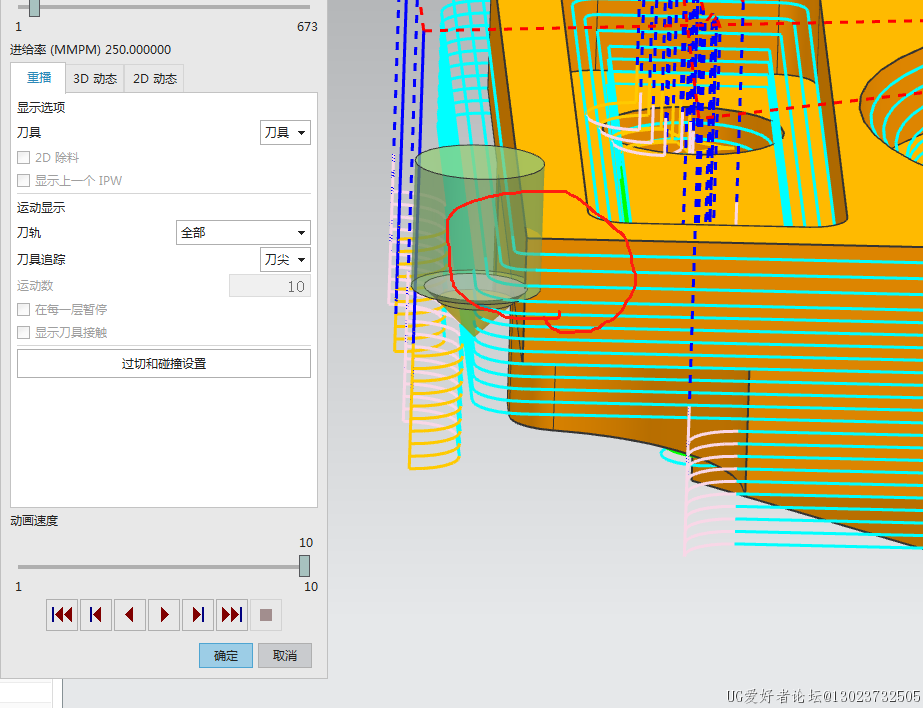Check the 显示上一个 IPW option
Screen dimensions: 923x708
coord(24,181)
